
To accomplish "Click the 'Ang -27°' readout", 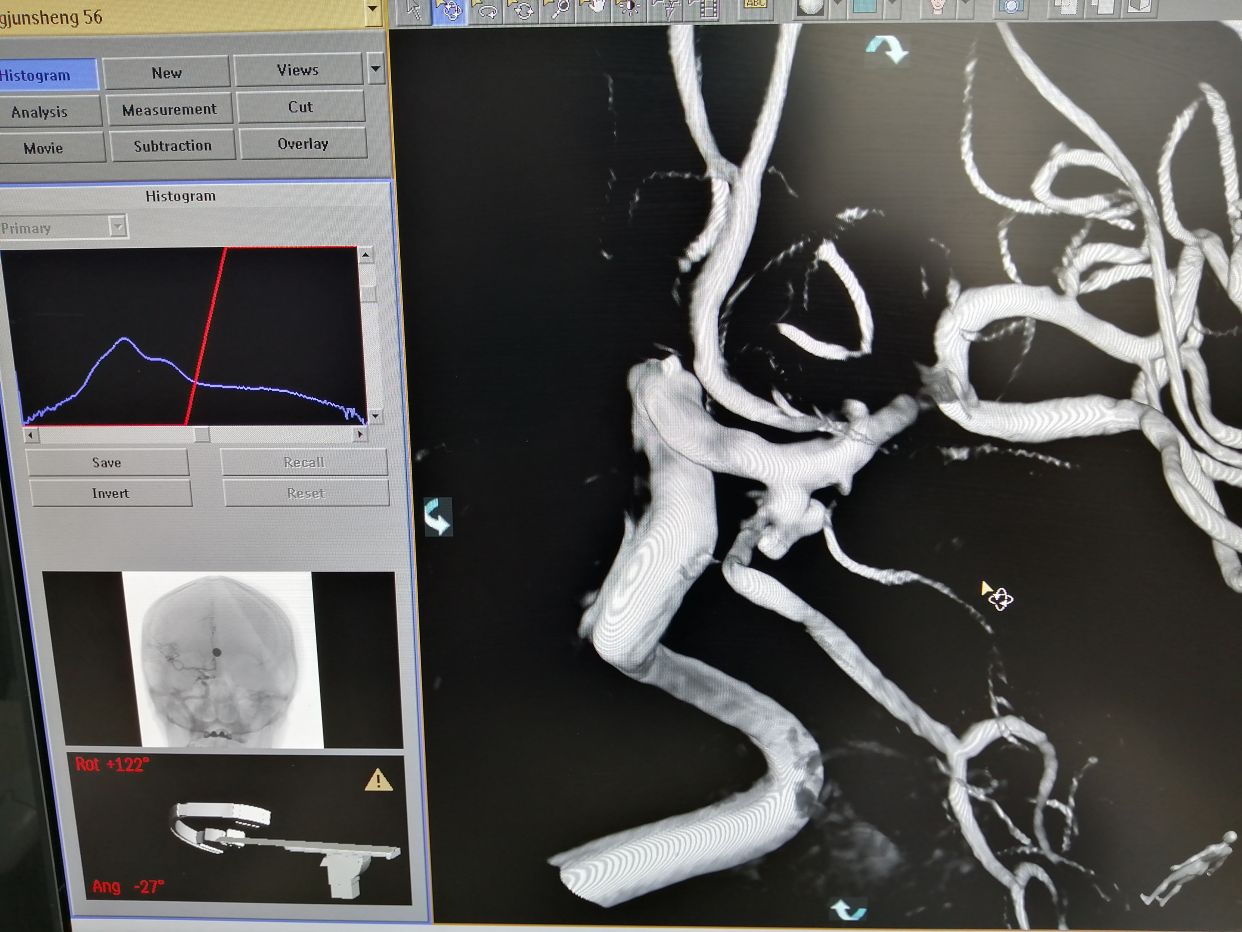I will [128, 886].
